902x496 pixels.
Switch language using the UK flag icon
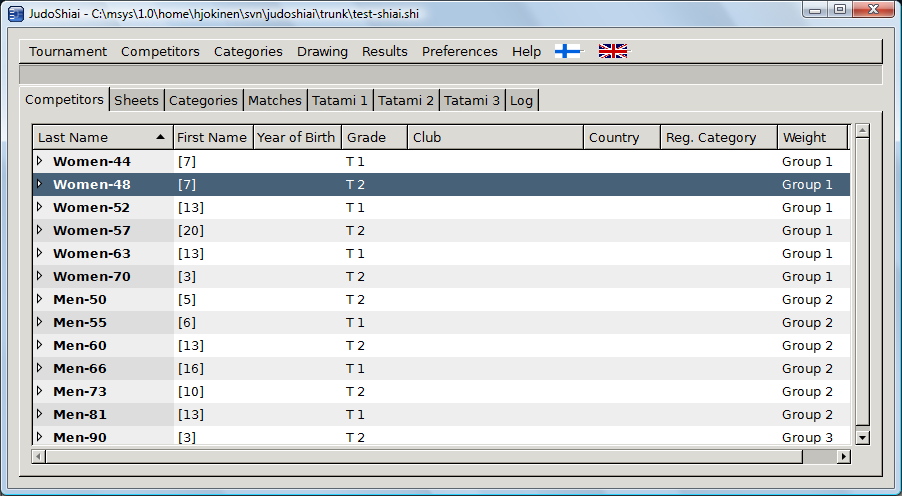pos(613,51)
